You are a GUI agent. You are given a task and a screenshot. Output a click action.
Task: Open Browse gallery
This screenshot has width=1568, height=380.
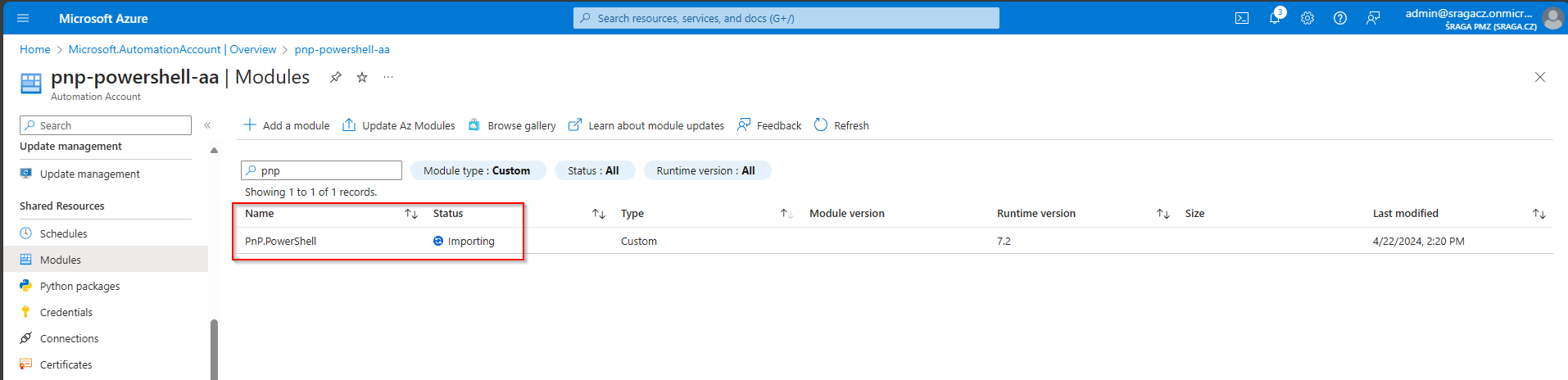[x=512, y=125]
